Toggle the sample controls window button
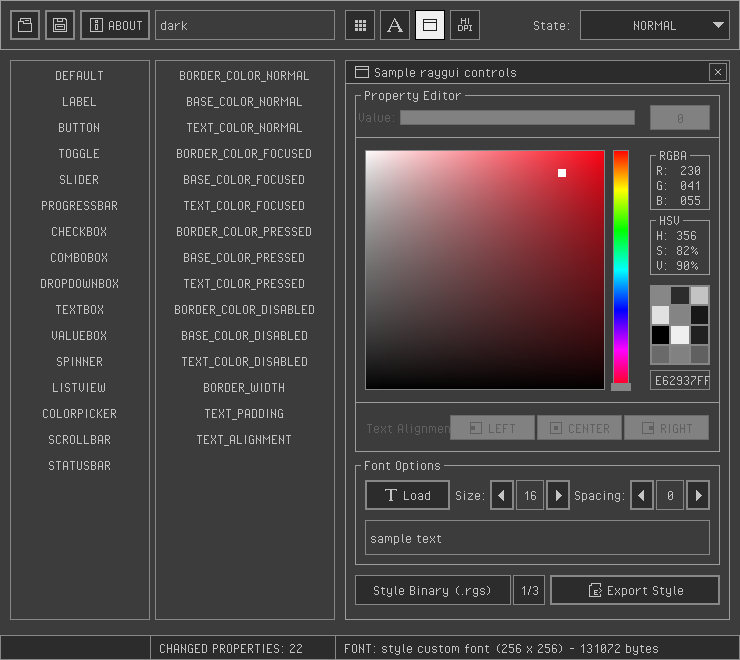 pos(430,25)
